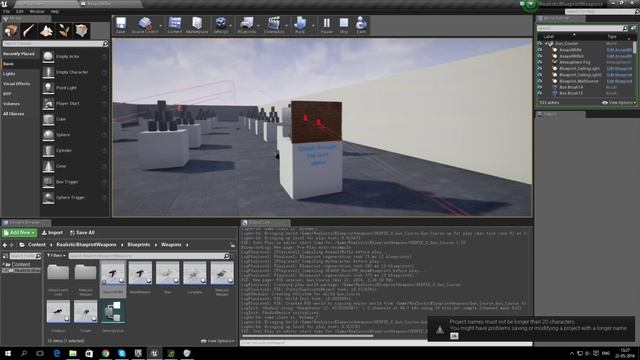Viewport: 640px width, 360px height.
Task: Pick the Box Trigger placement icon
Action: [x=48, y=182]
